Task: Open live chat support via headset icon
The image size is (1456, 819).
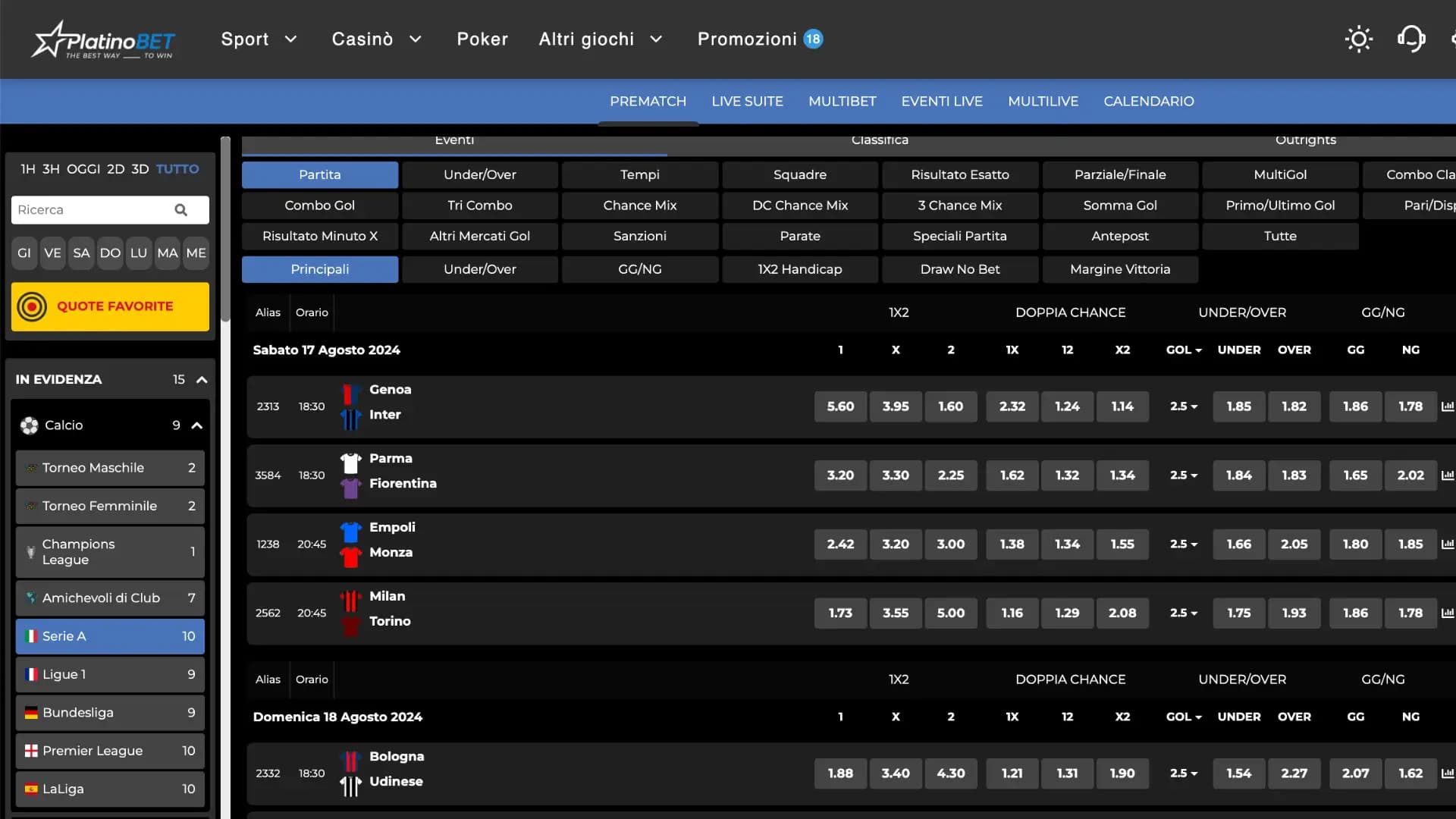Action: 1410,39
